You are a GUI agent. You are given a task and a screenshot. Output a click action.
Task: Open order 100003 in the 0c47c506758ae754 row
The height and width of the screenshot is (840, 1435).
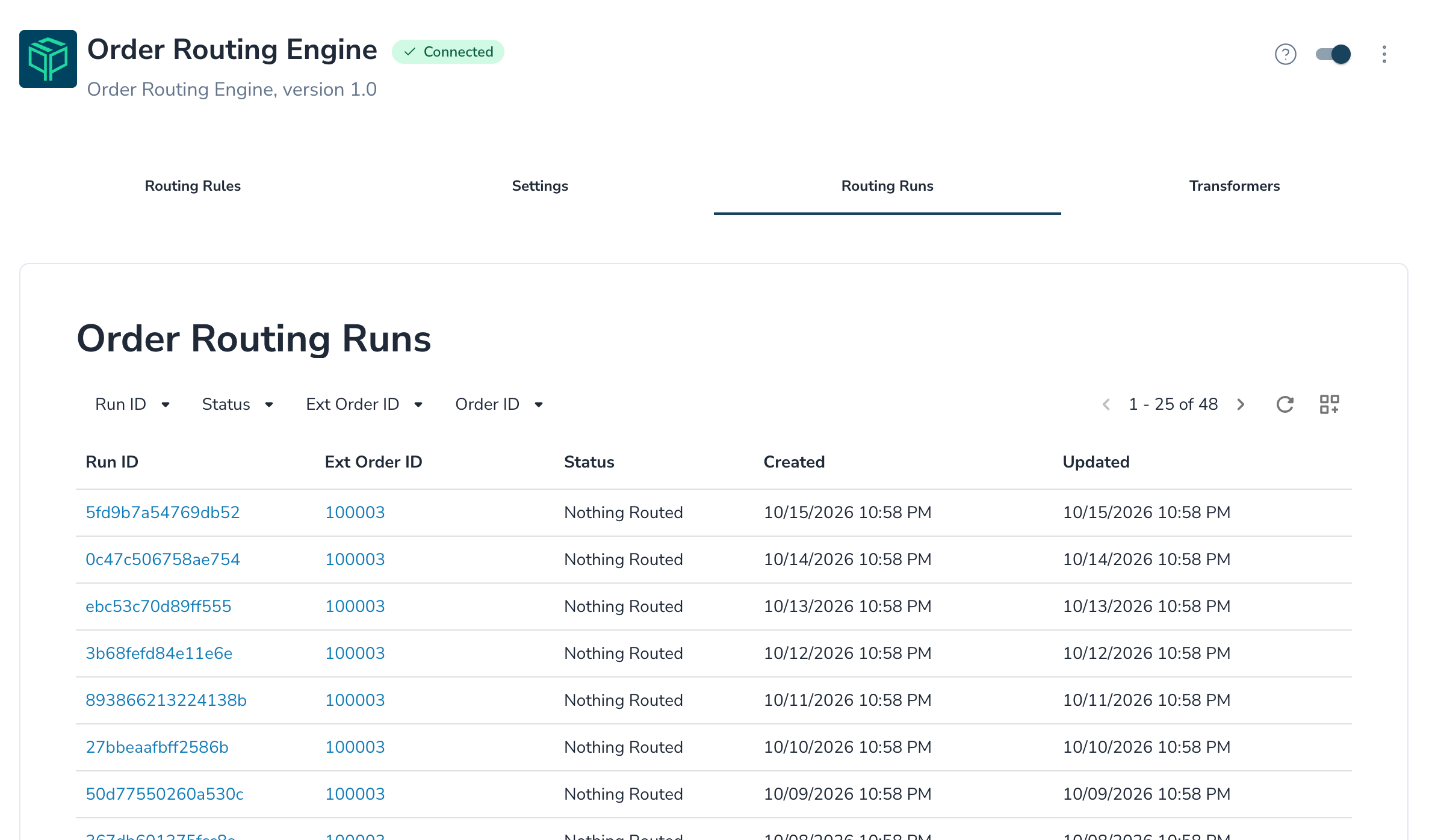[355, 560]
